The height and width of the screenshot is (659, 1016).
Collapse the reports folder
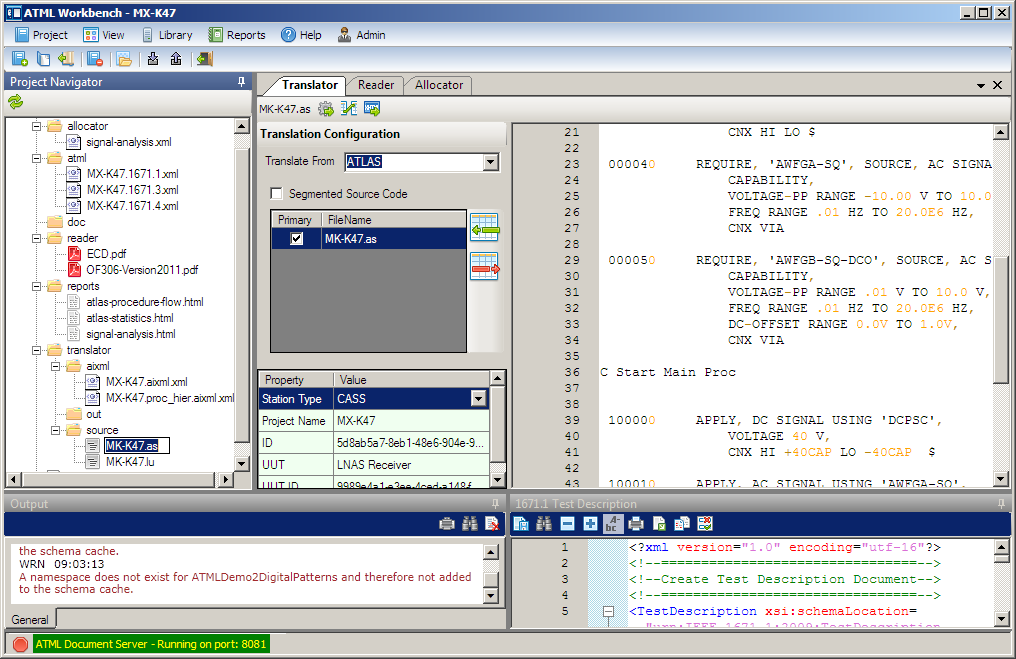point(37,286)
